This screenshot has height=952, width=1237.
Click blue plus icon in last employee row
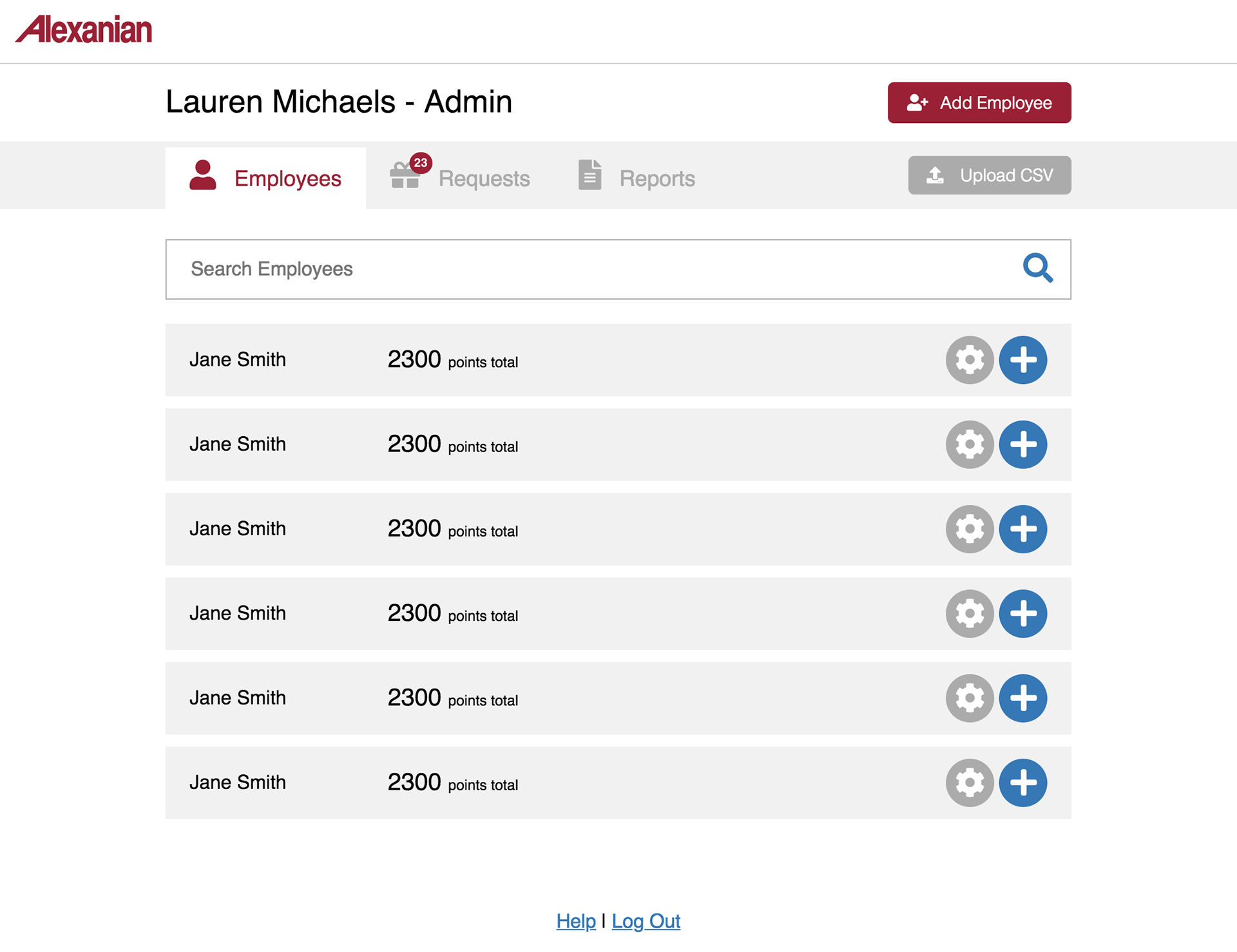(x=1022, y=783)
